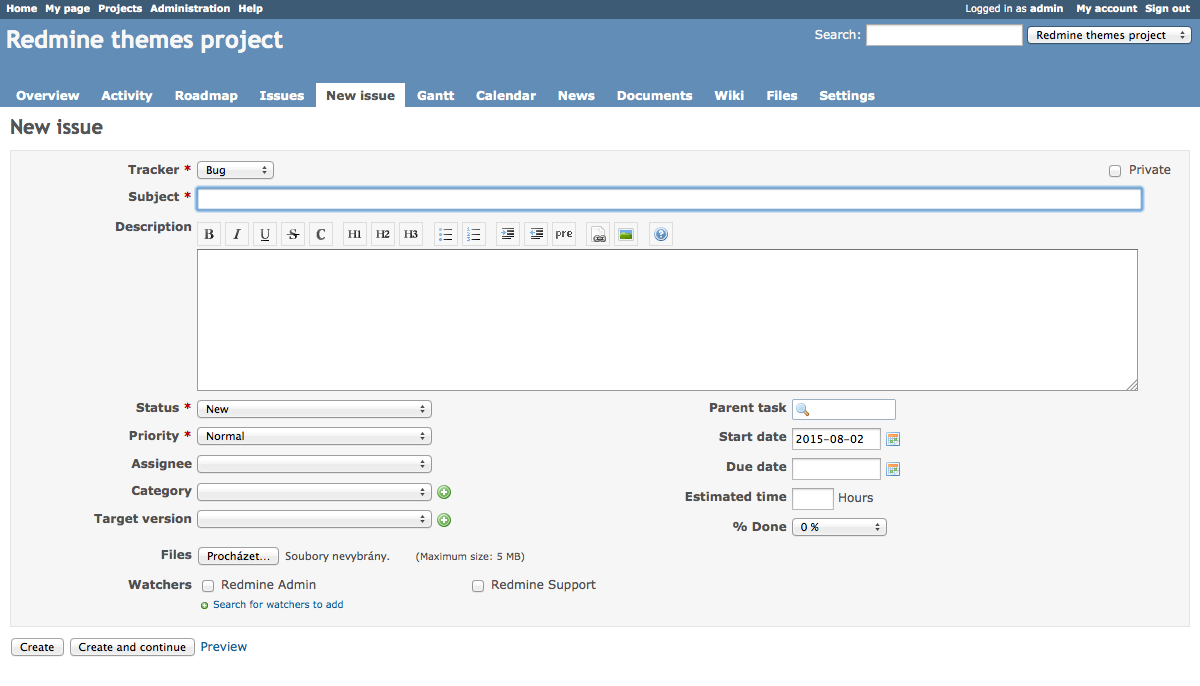The height and width of the screenshot is (686, 1200).
Task: Open the % Done dropdown
Action: pyautogui.click(x=839, y=527)
